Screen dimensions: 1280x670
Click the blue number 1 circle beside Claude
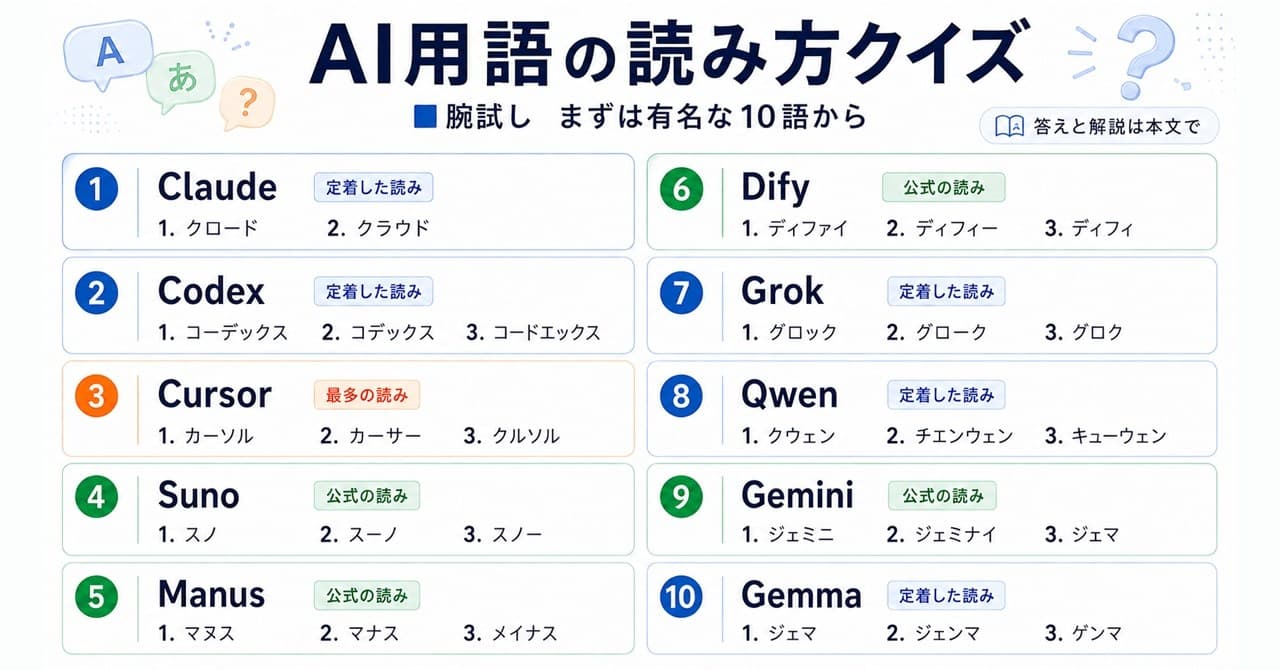96,190
